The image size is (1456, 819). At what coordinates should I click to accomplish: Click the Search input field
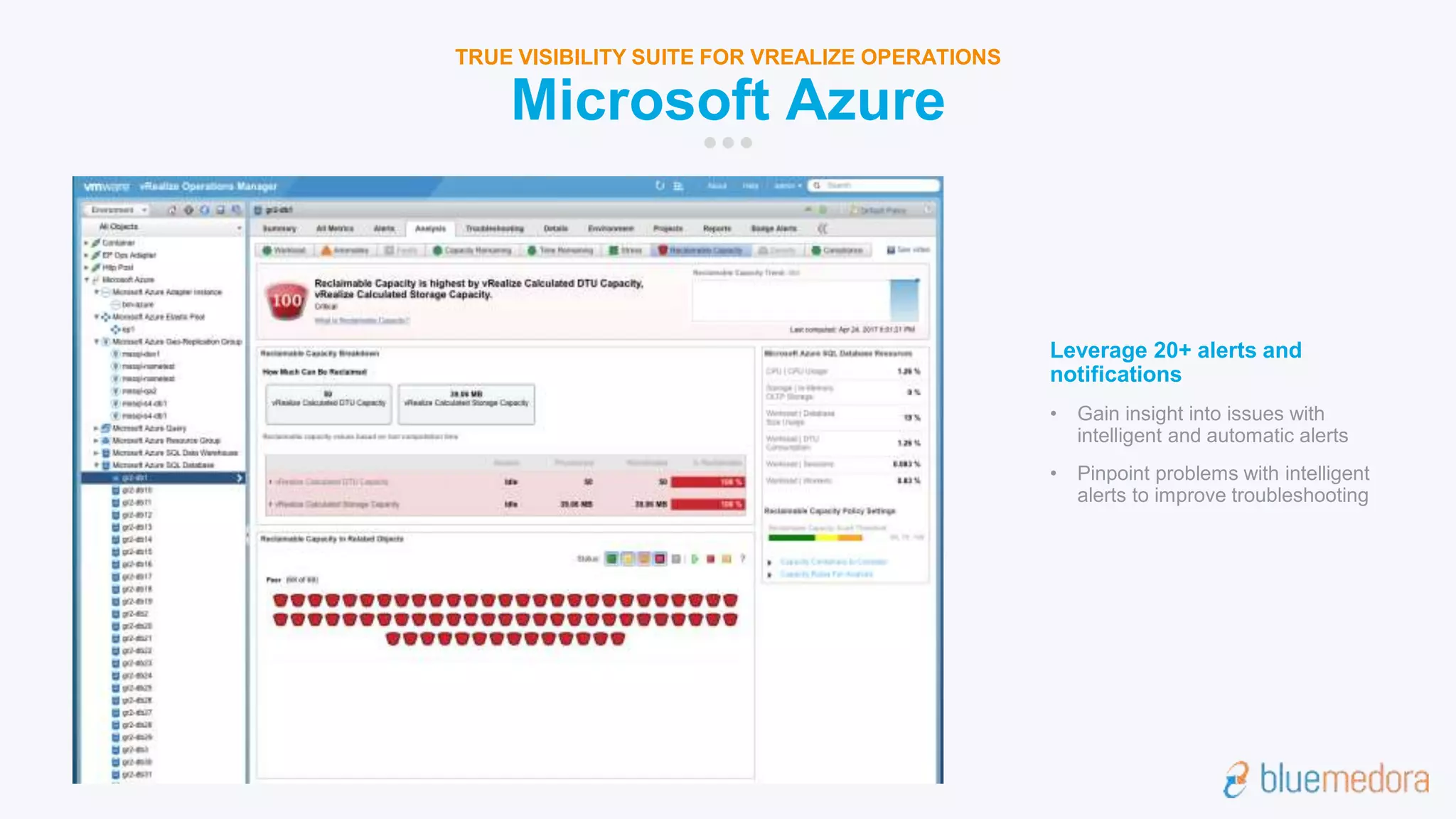point(874,186)
